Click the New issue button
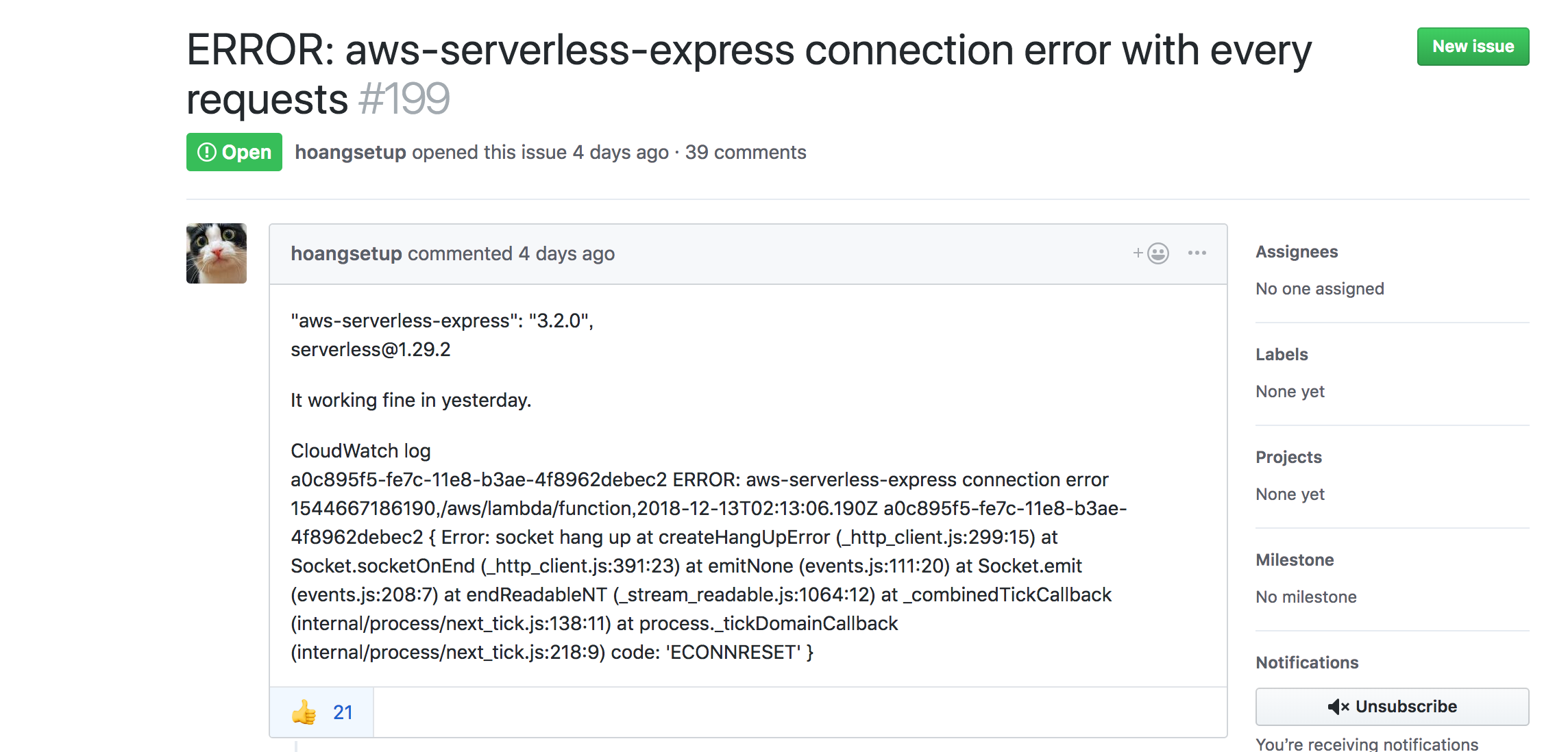Image resolution: width=1568 pixels, height=752 pixels. click(1473, 46)
